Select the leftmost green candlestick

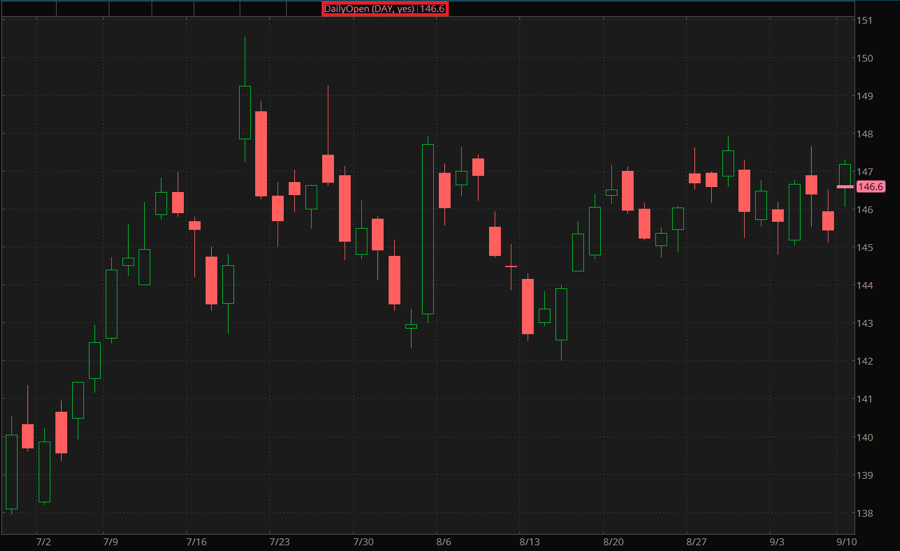[x=12, y=472]
